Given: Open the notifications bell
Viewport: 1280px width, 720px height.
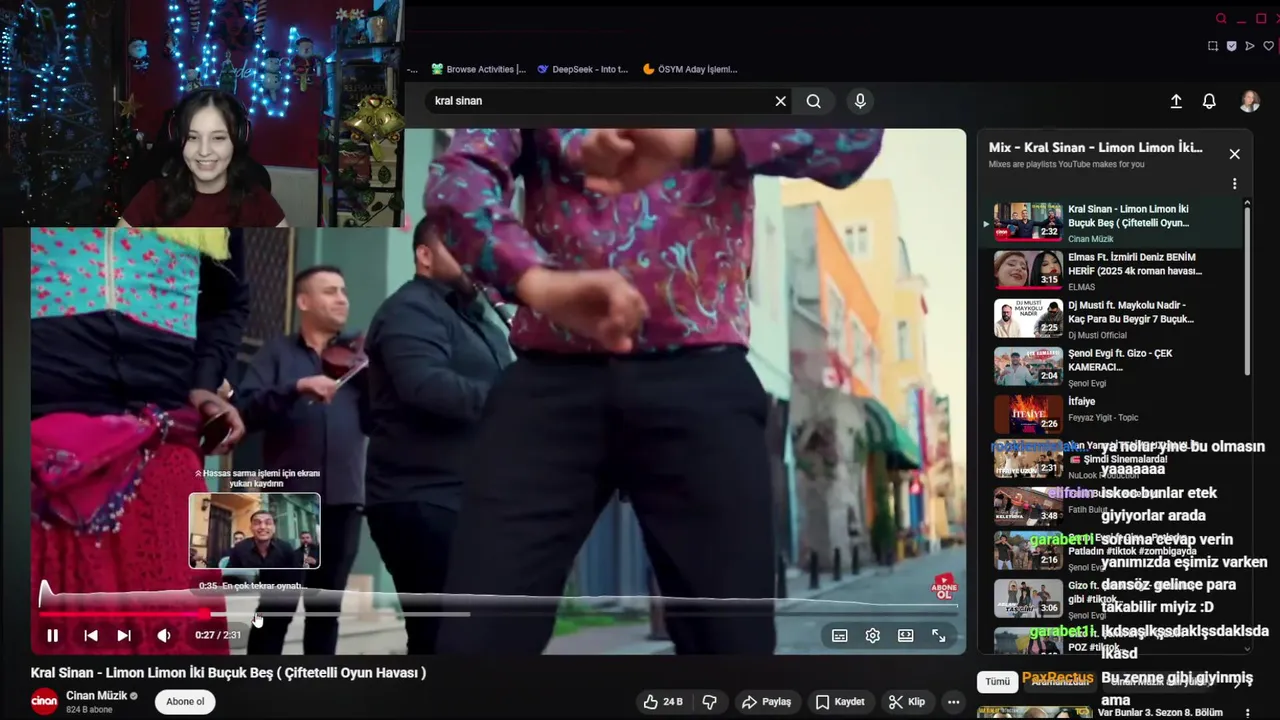Looking at the screenshot, I should 1209,101.
